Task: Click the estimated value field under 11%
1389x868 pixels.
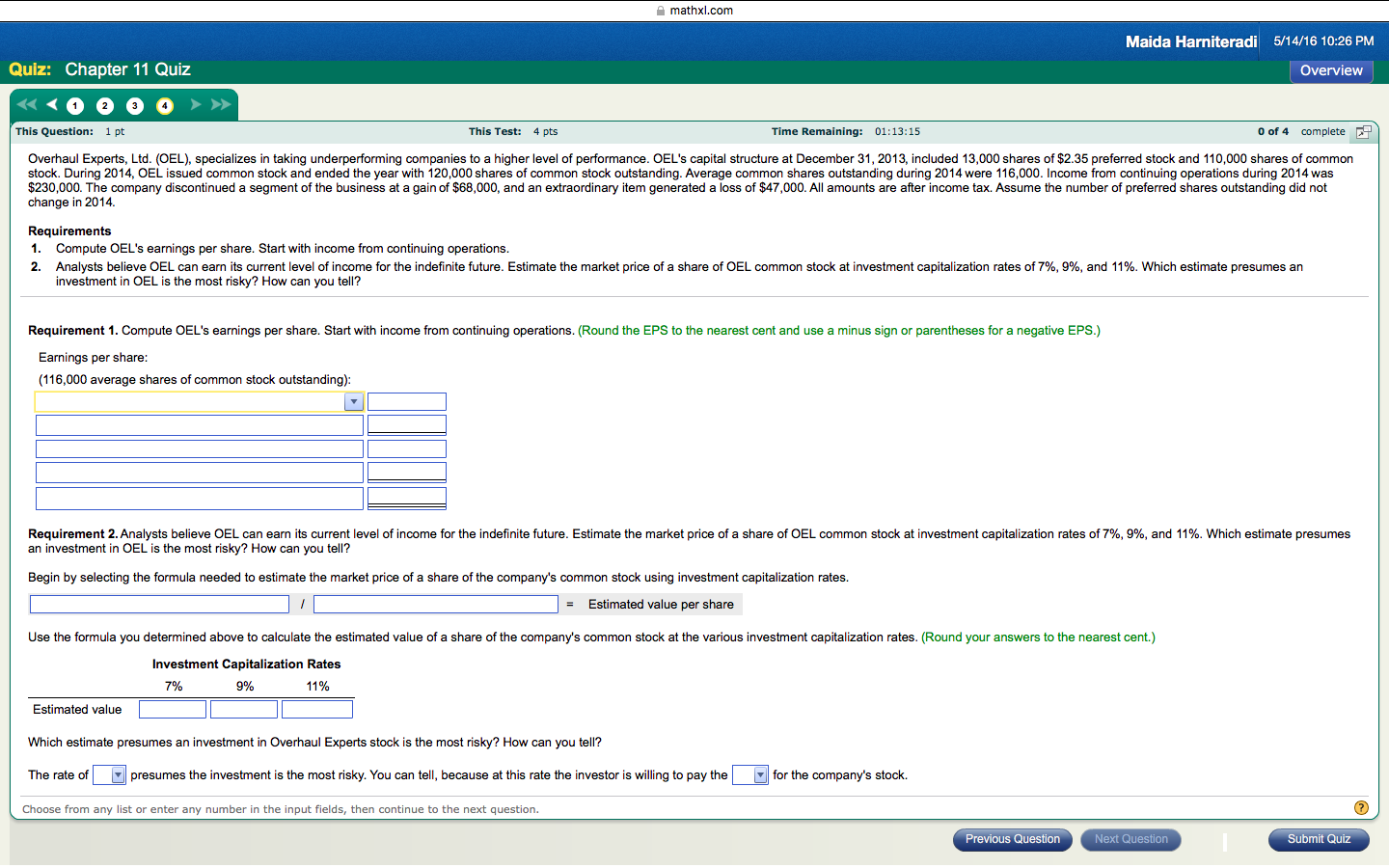Action: coord(317,709)
